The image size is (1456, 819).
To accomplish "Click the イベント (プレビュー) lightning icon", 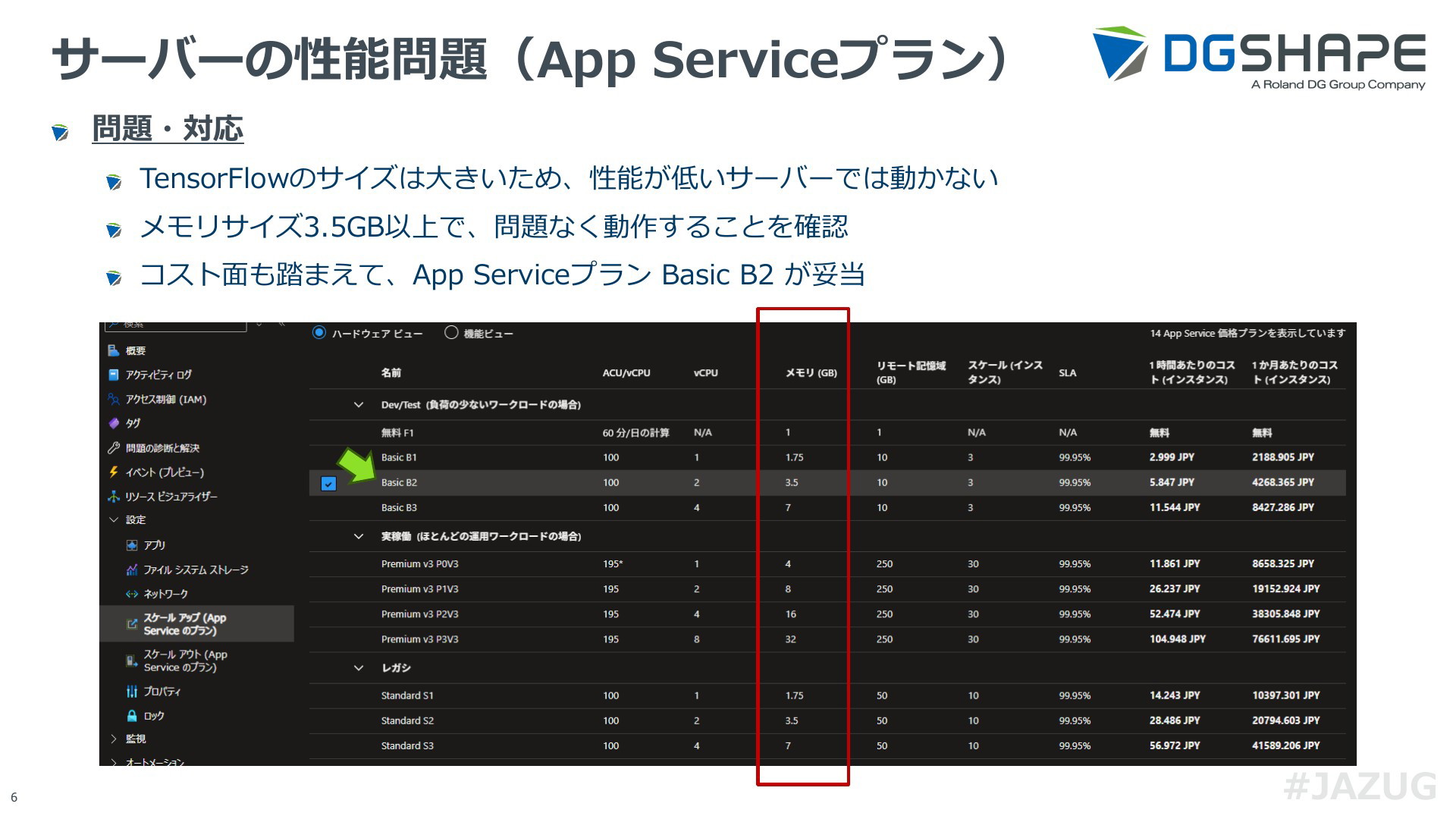I will tap(114, 472).
